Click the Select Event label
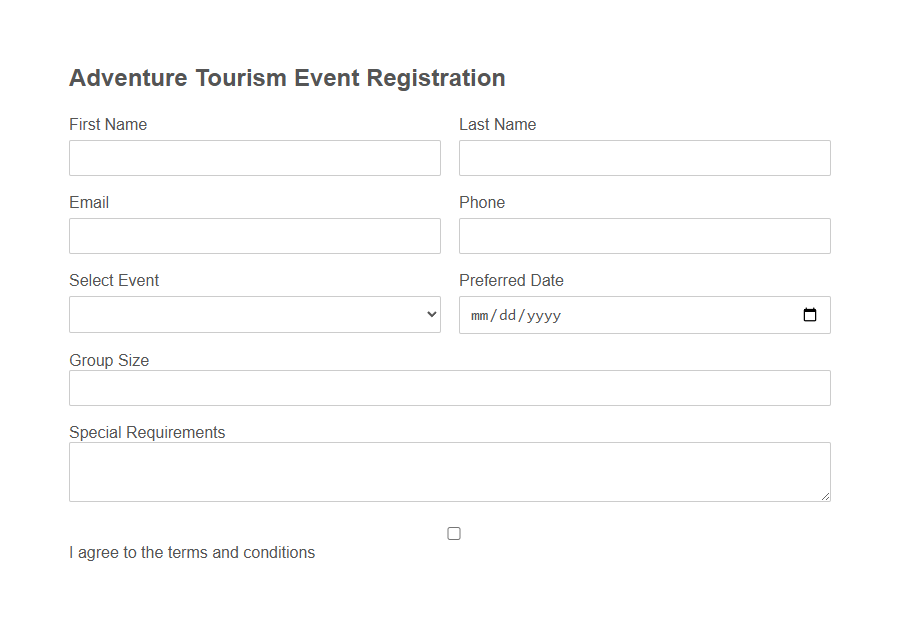The image size is (900, 626). point(113,280)
